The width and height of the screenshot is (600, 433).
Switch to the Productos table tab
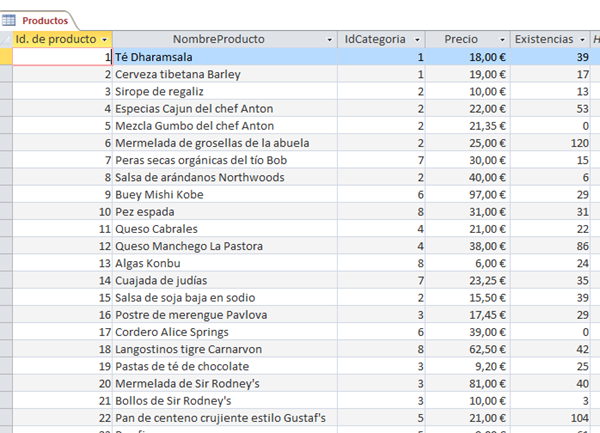click(x=45, y=21)
